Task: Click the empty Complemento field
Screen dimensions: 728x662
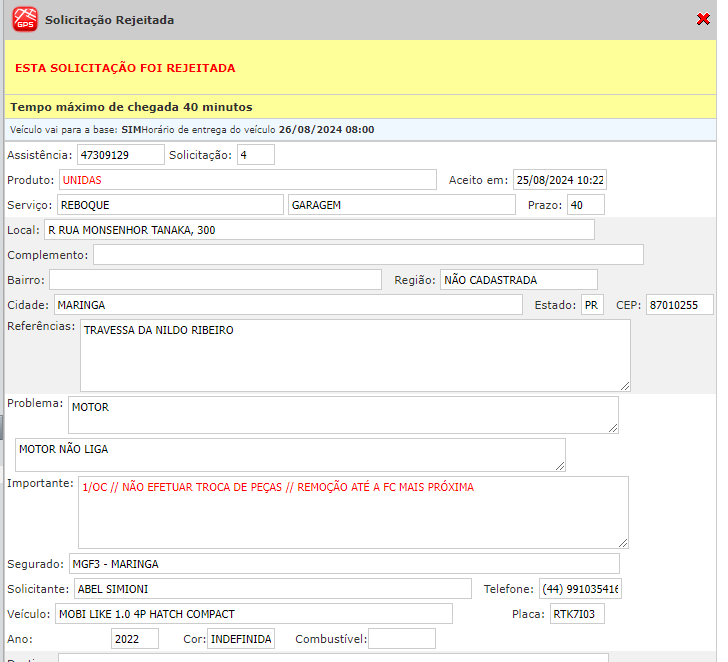Action: click(x=368, y=255)
